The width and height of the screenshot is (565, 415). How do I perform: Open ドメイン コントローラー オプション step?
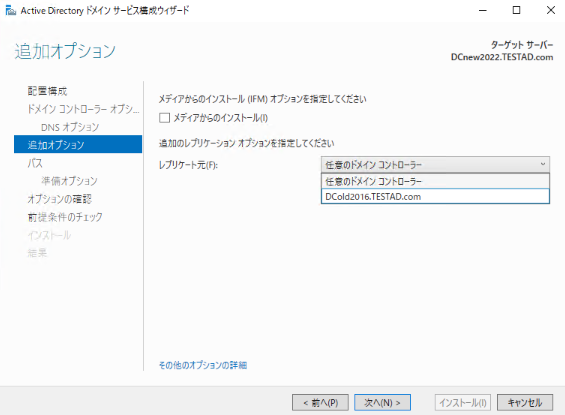point(83,109)
